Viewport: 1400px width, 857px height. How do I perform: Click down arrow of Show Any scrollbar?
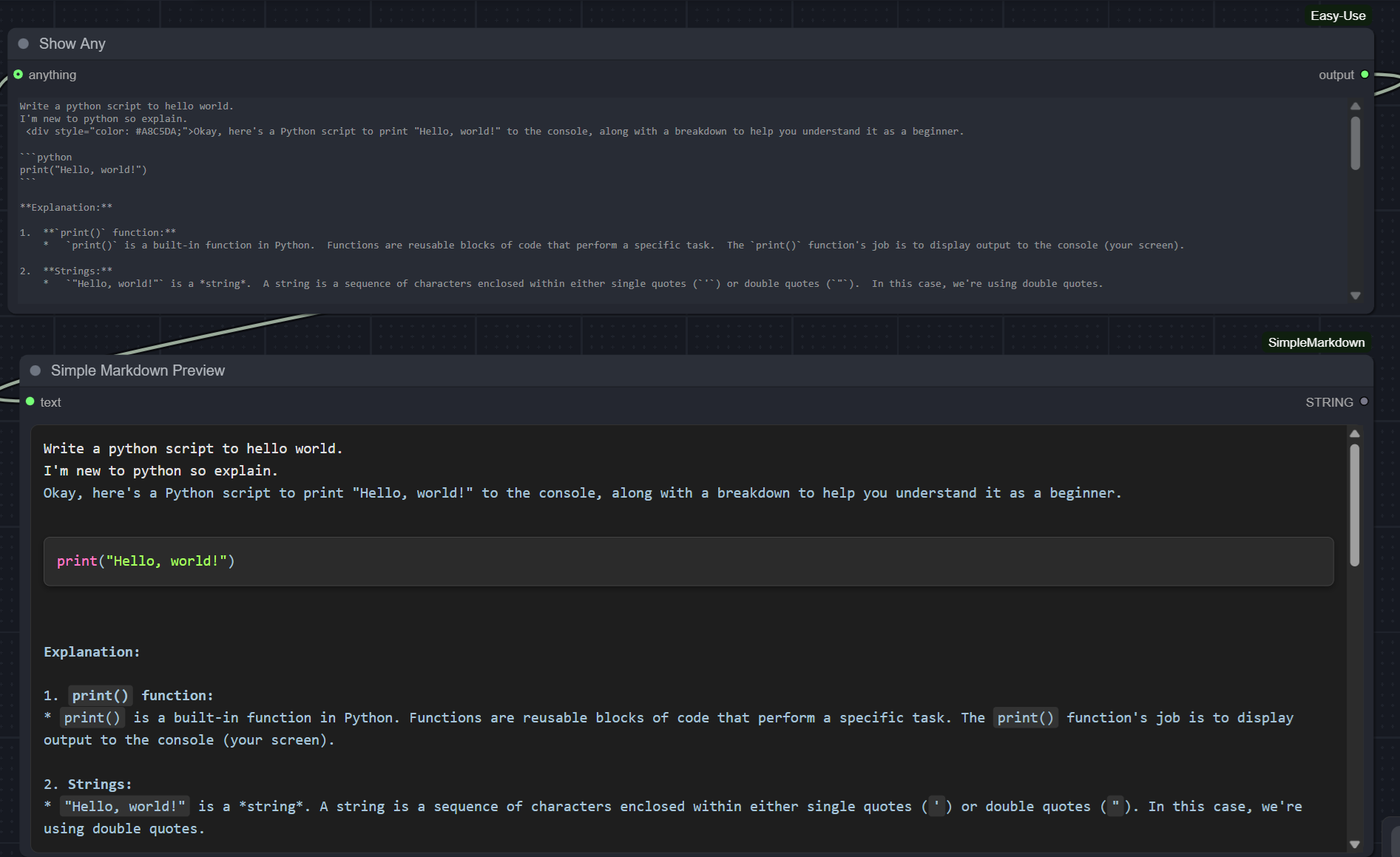1355,295
